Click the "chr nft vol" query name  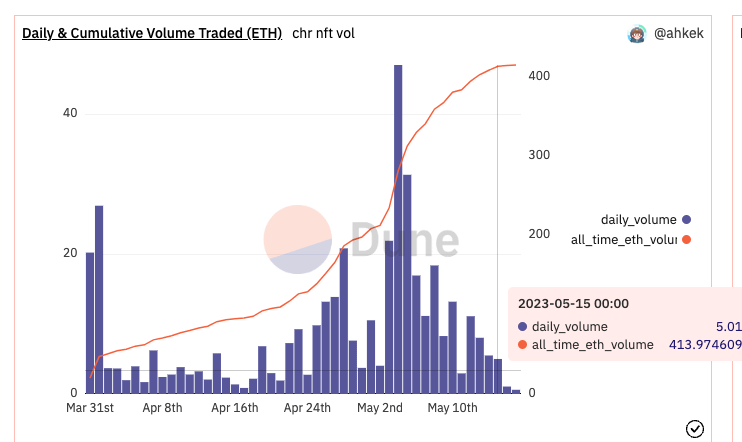(x=323, y=34)
